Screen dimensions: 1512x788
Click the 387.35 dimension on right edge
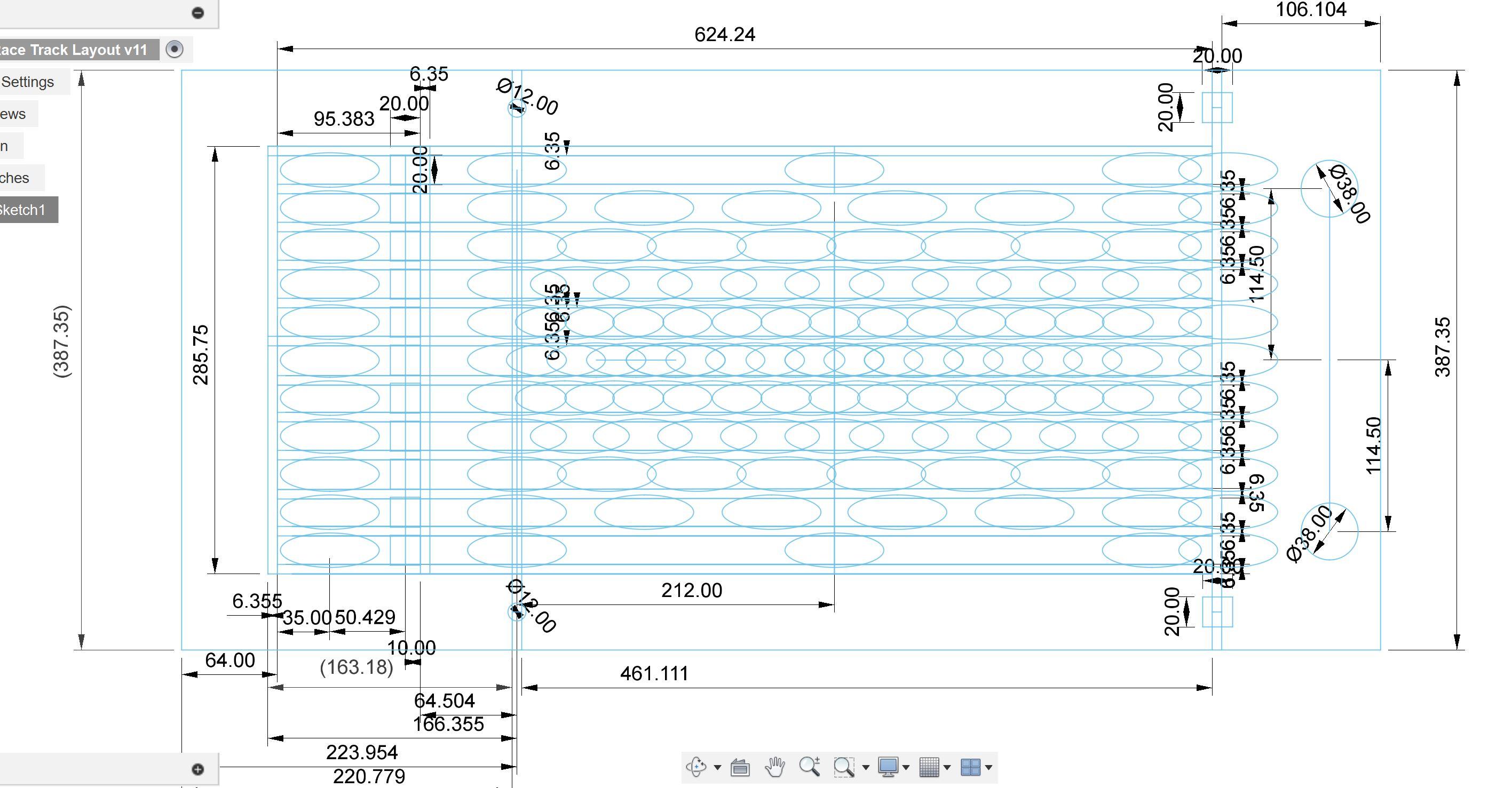1443,347
